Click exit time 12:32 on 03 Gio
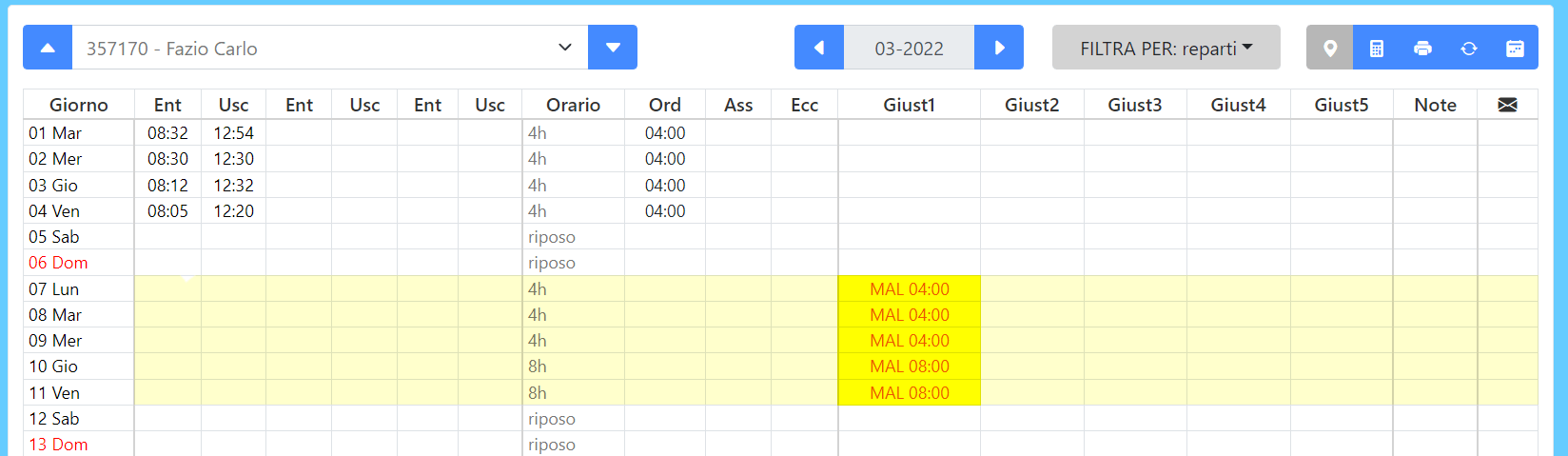The width and height of the screenshot is (1568, 456). [233, 186]
